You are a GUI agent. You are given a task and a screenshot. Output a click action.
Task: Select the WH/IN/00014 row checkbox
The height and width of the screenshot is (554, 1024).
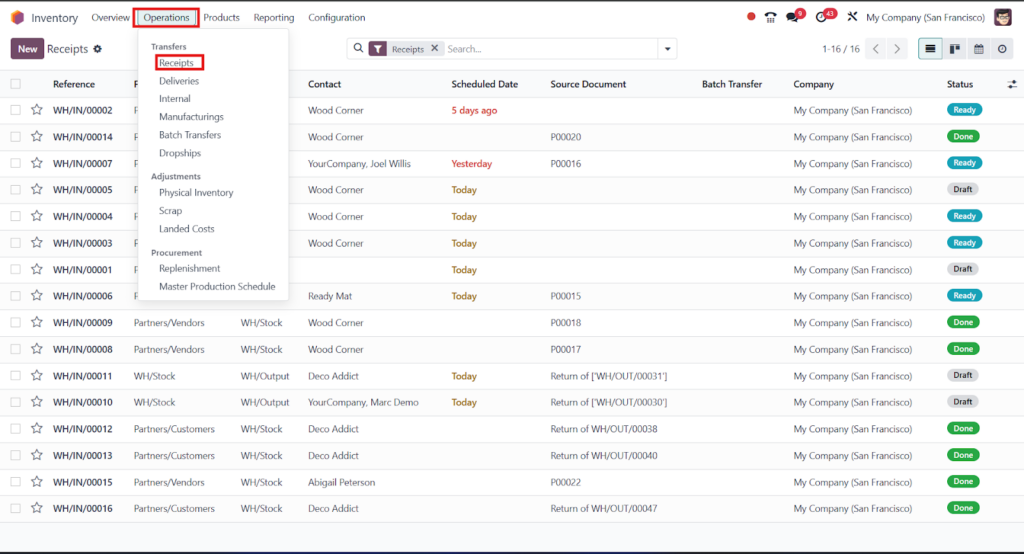tap(16, 137)
